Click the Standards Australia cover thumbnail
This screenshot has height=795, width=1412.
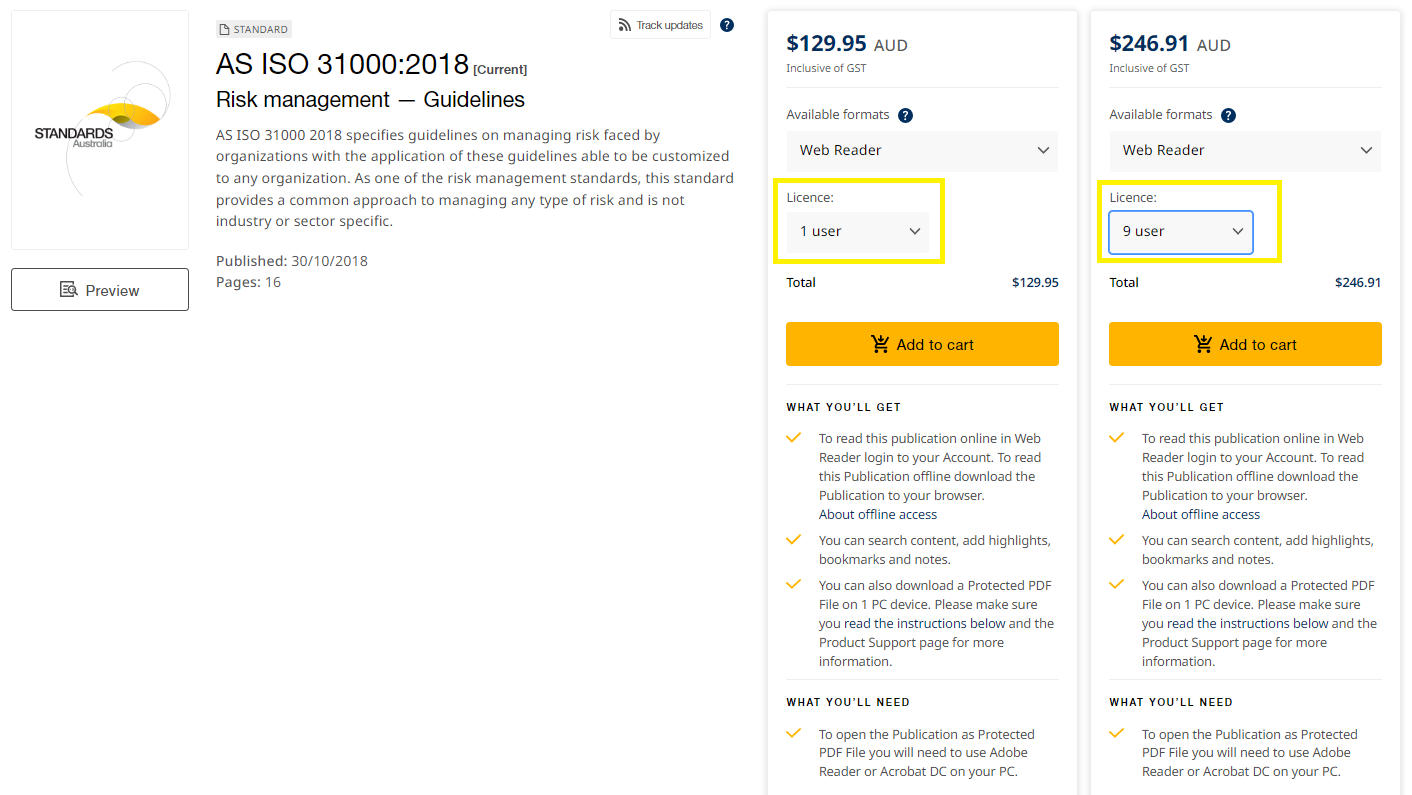[100, 130]
